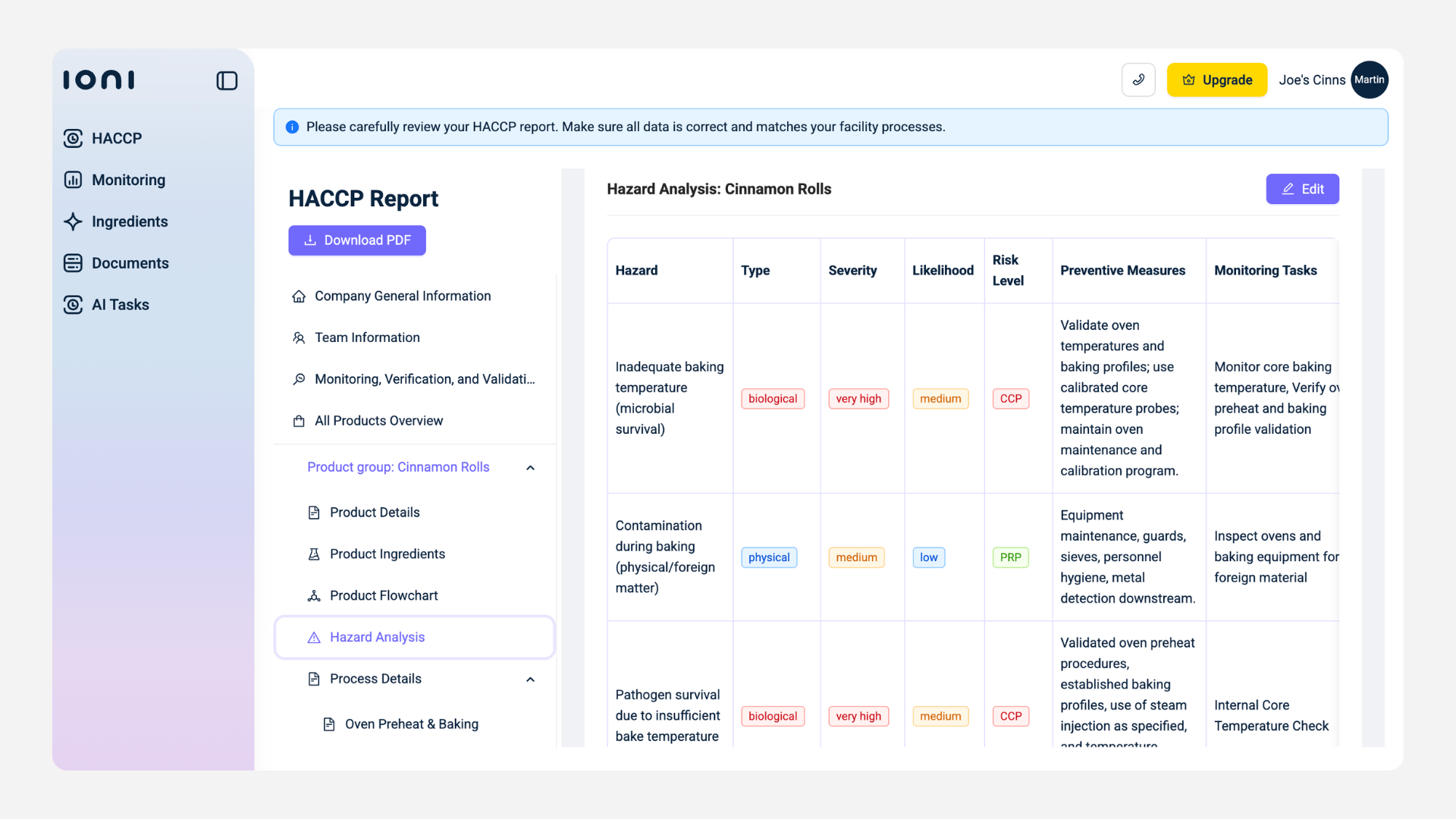This screenshot has height=819, width=1456.
Task: Open Ingredients from left navigation
Action: pyautogui.click(x=129, y=221)
